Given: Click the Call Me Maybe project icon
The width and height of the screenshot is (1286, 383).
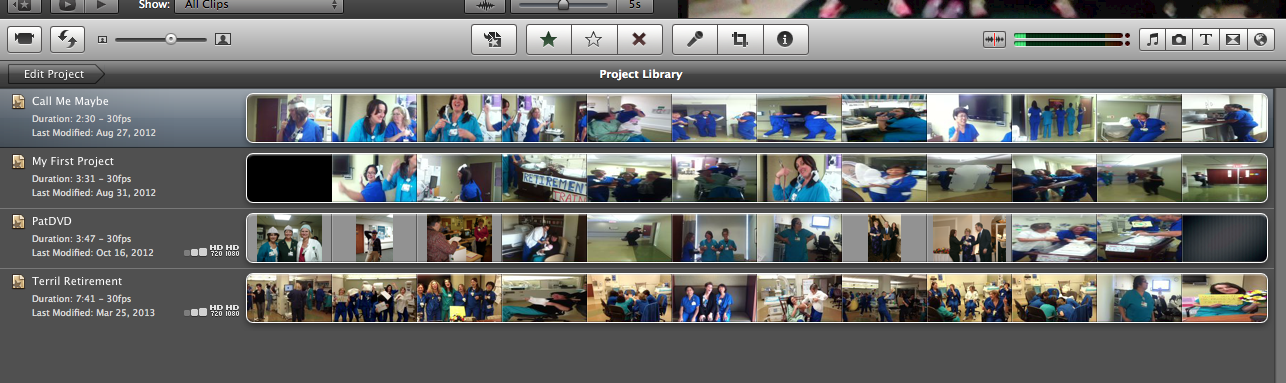Looking at the screenshot, I should point(18,101).
